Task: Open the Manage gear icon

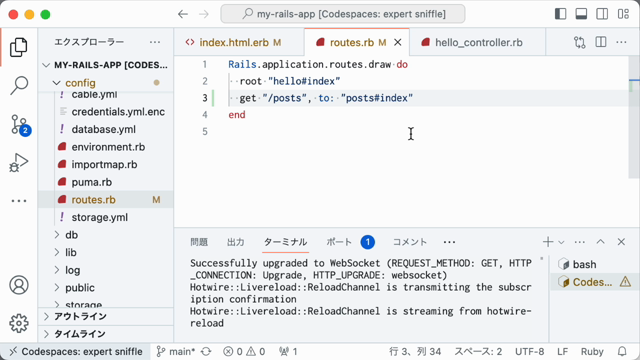Action: click(19, 323)
